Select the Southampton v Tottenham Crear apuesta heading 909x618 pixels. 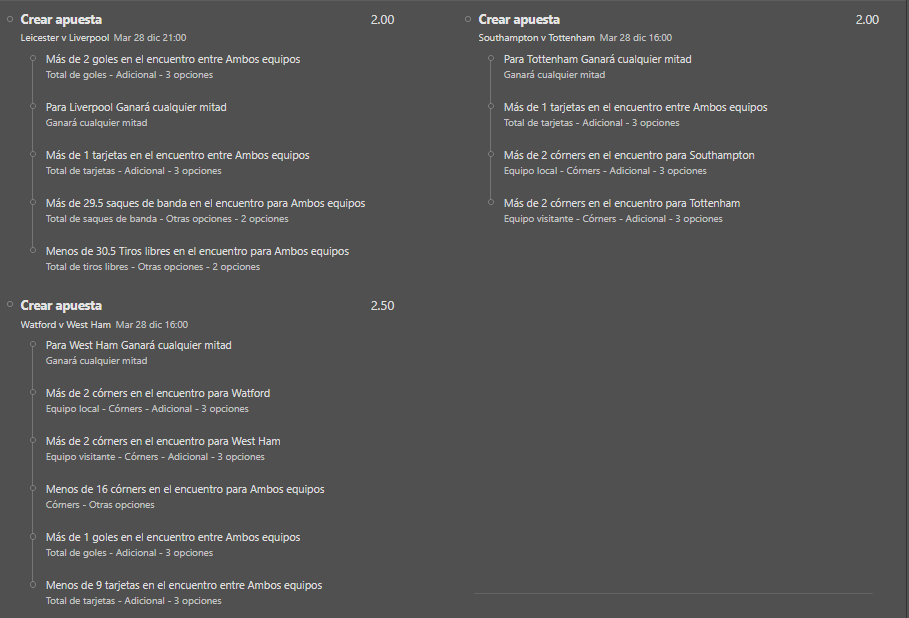point(519,19)
